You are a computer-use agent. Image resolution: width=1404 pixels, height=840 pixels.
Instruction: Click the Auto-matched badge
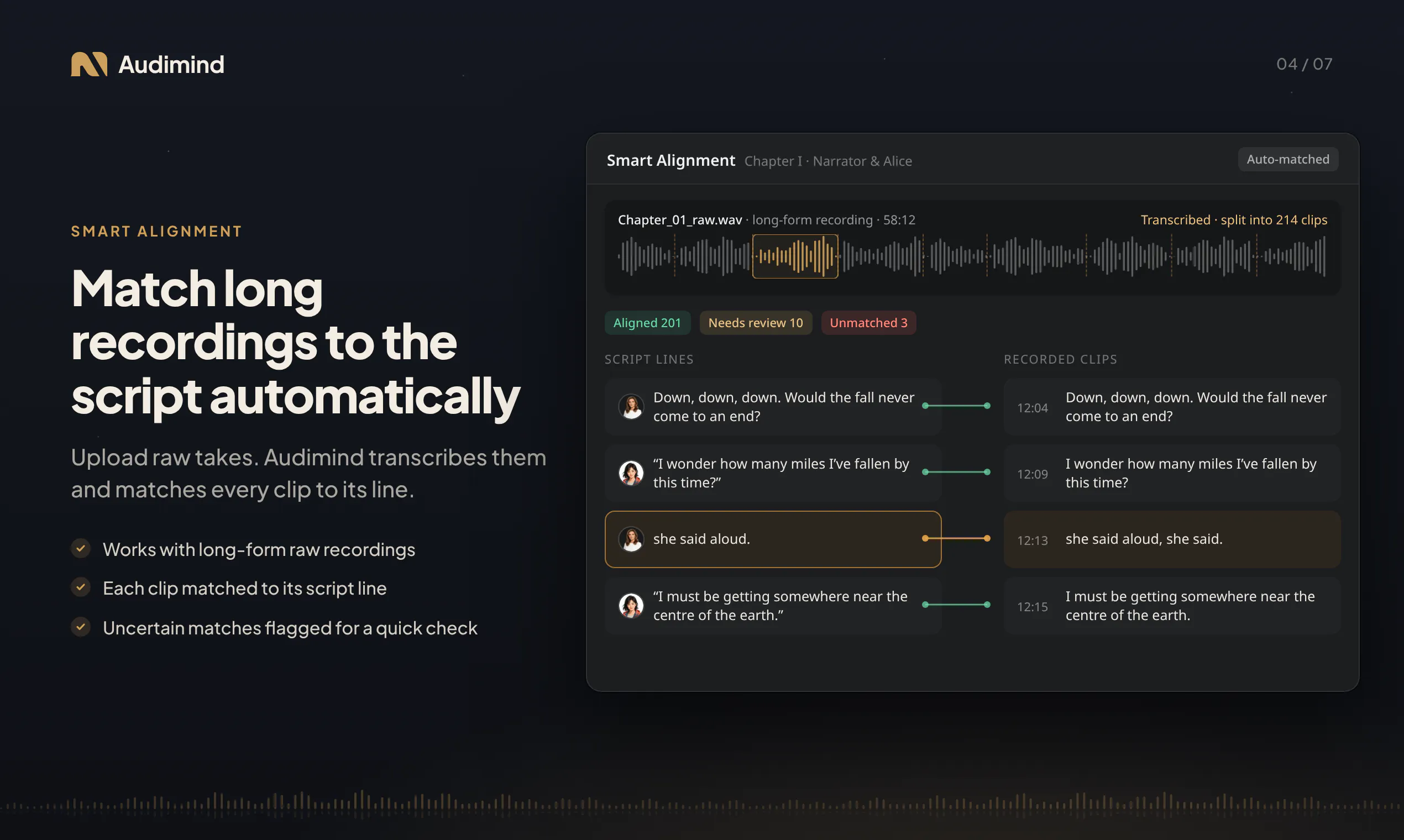pyautogui.click(x=1288, y=159)
